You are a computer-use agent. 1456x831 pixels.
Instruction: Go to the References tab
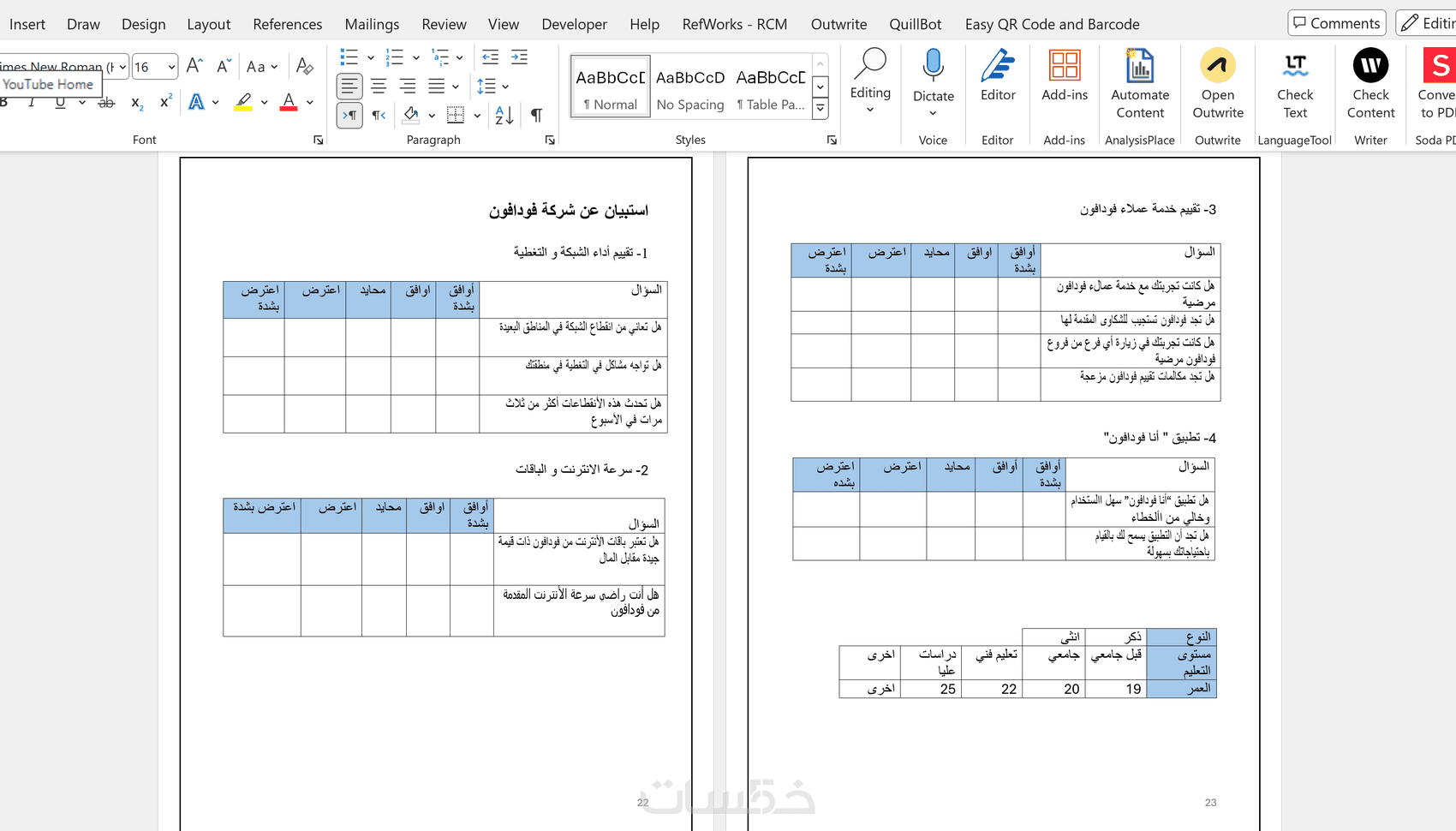pyautogui.click(x=288, y=24)
